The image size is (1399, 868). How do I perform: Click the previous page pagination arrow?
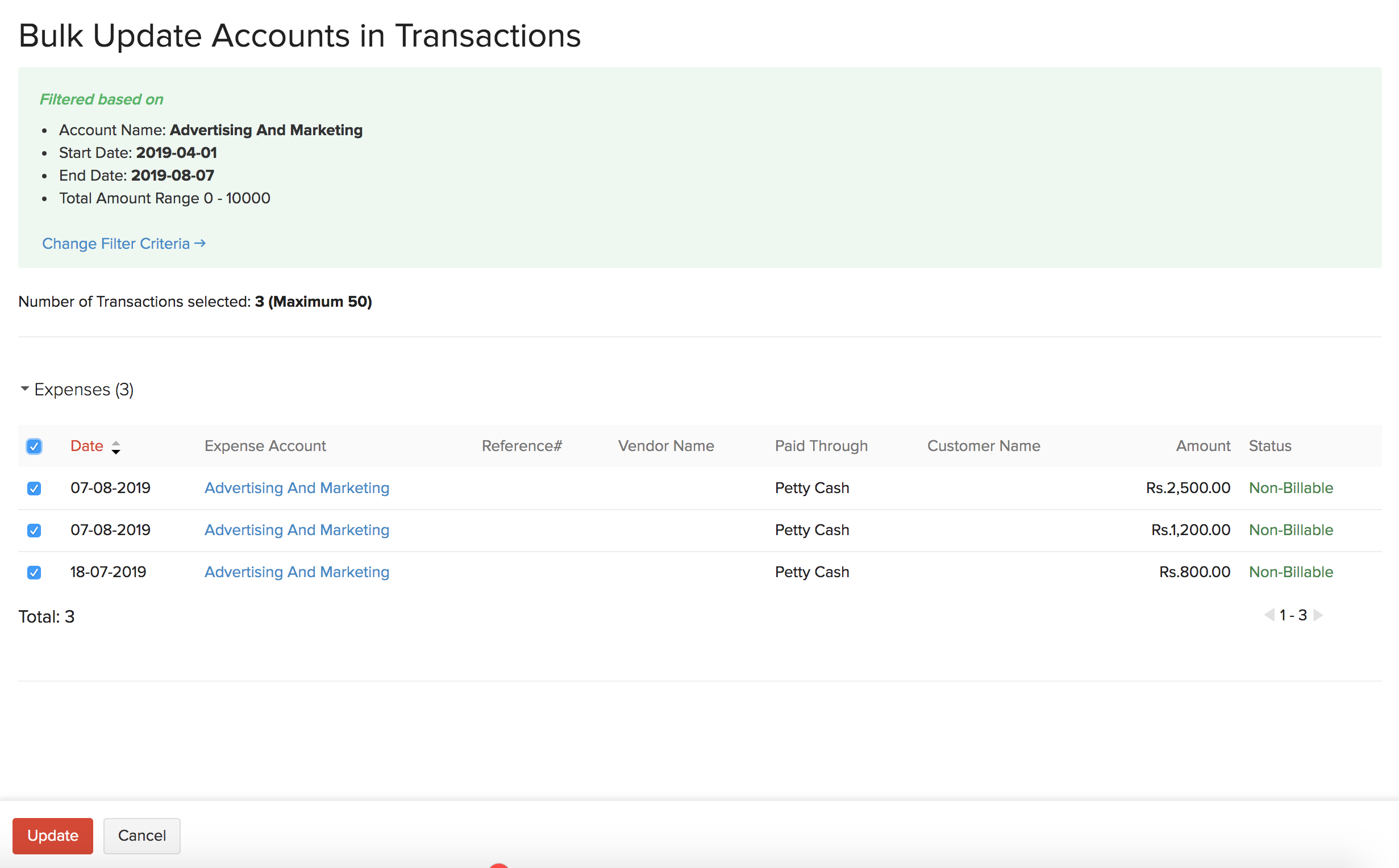click(x=1269, y=615)
